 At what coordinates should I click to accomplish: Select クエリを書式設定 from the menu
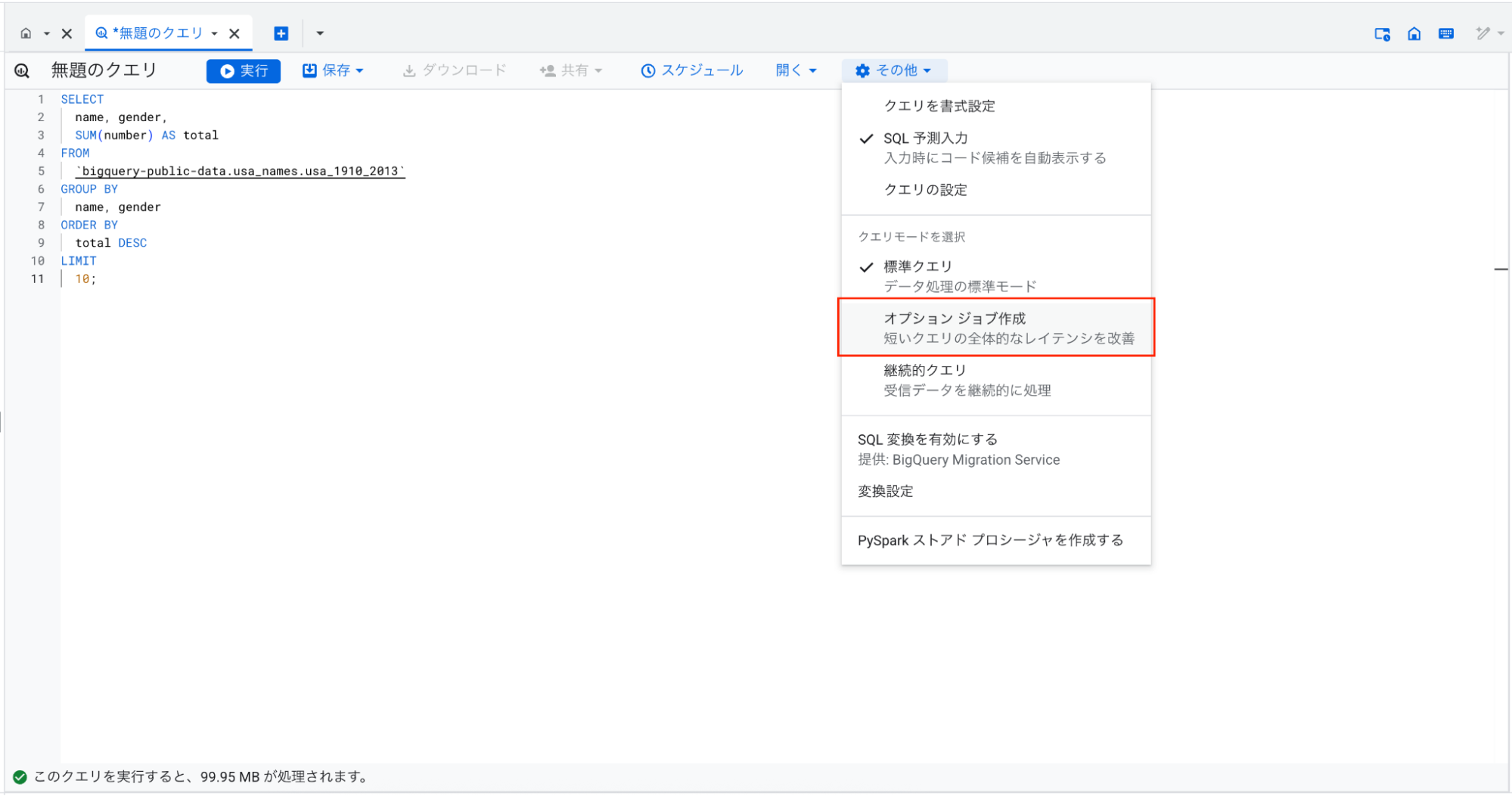tap(939, 106)
